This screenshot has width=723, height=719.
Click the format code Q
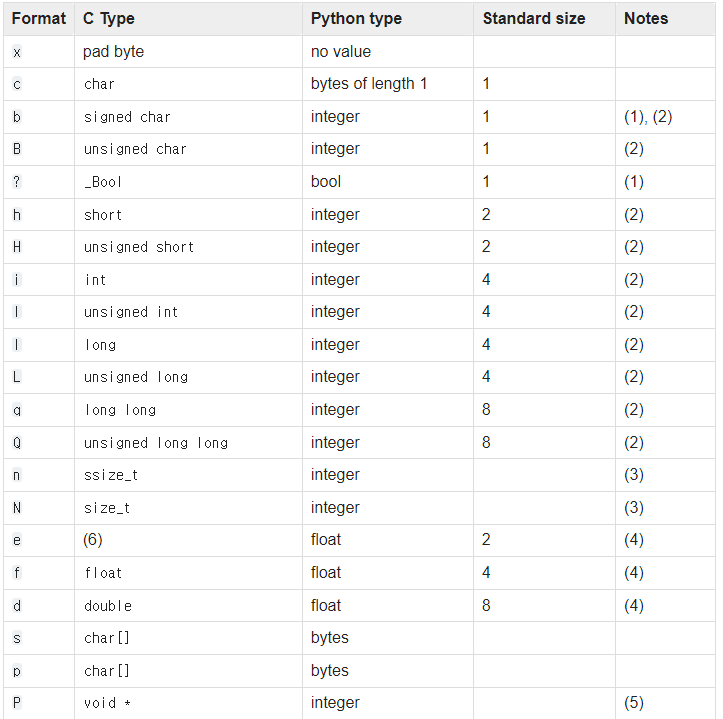[17, 443]
